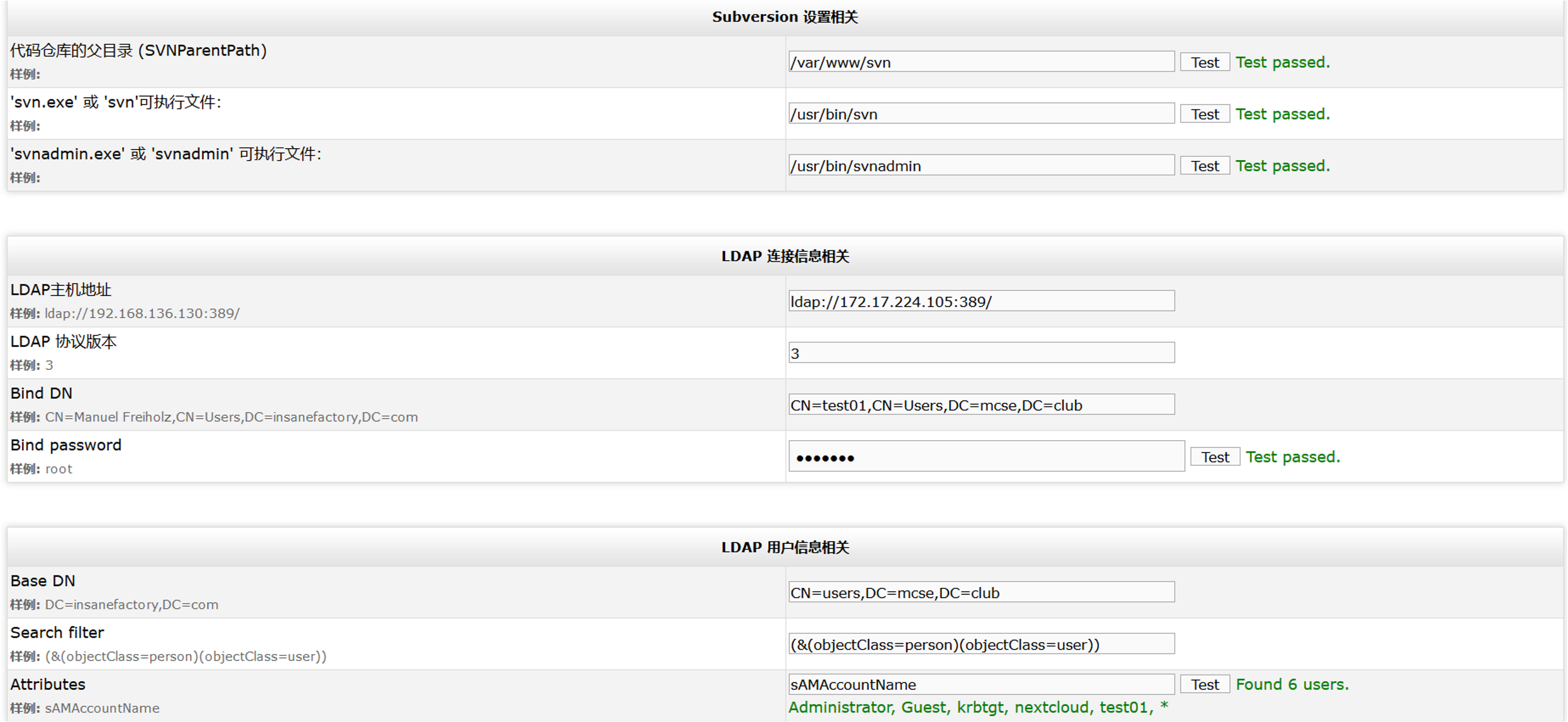This screenshot has height=722, width=1568.
Task: Click Test beside svnadmin executable path
Action: click(x=1205, y=165)
